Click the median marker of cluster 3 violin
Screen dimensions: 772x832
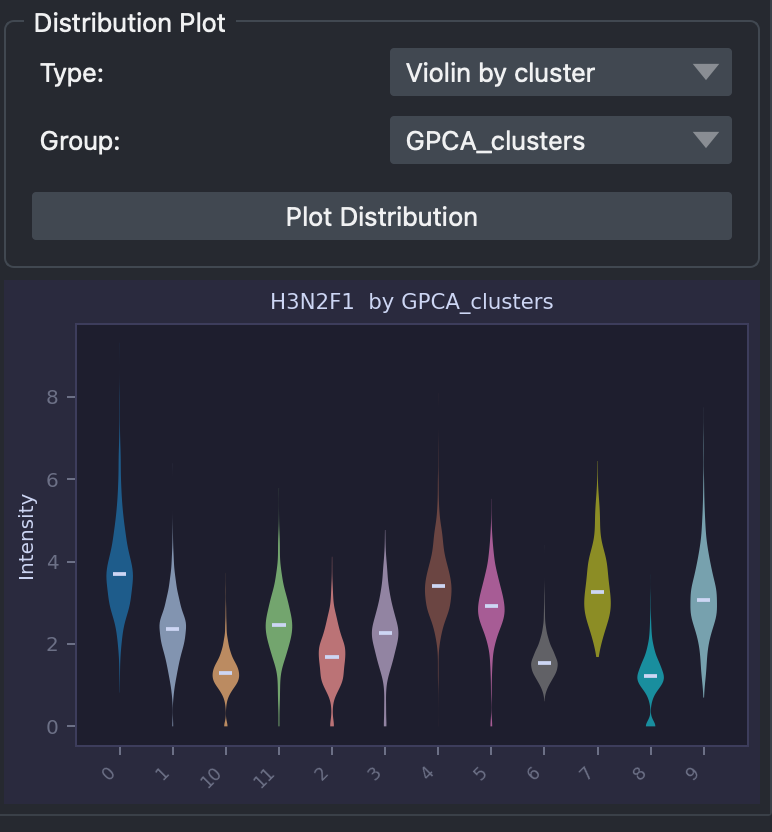(x=385, y=633)
